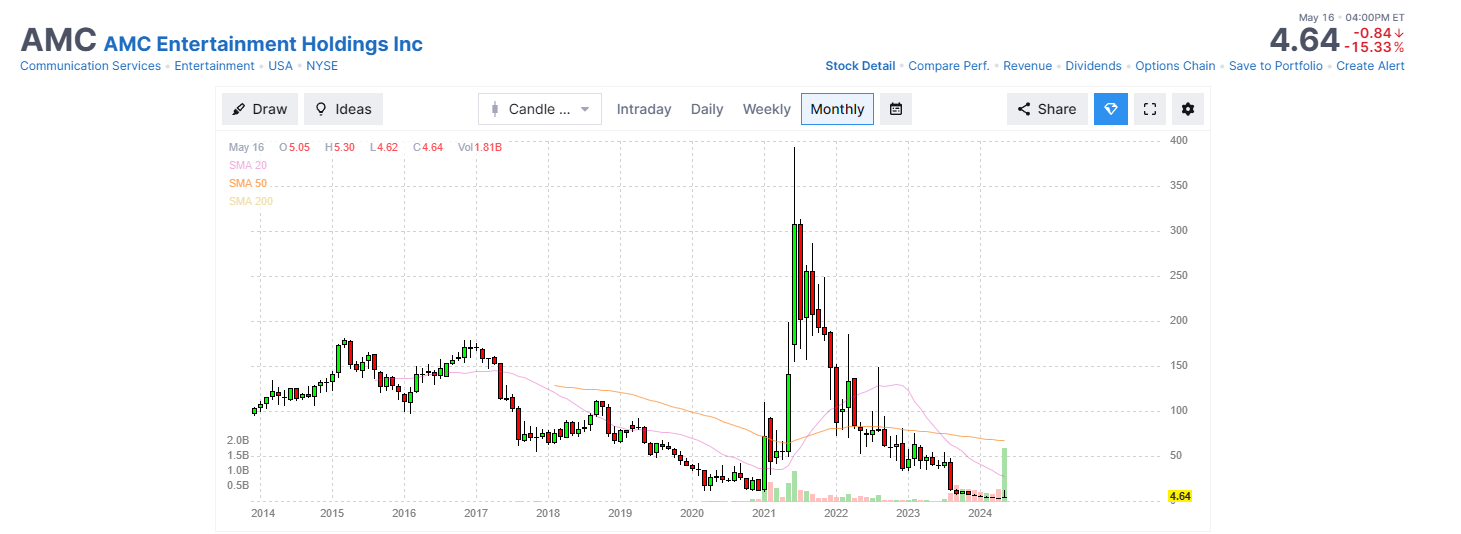Image resolution: width=1461 pixels, height=534 pixels.
Task: Toggle fullscreen chart view icon
Action: tap(1149, 109)
